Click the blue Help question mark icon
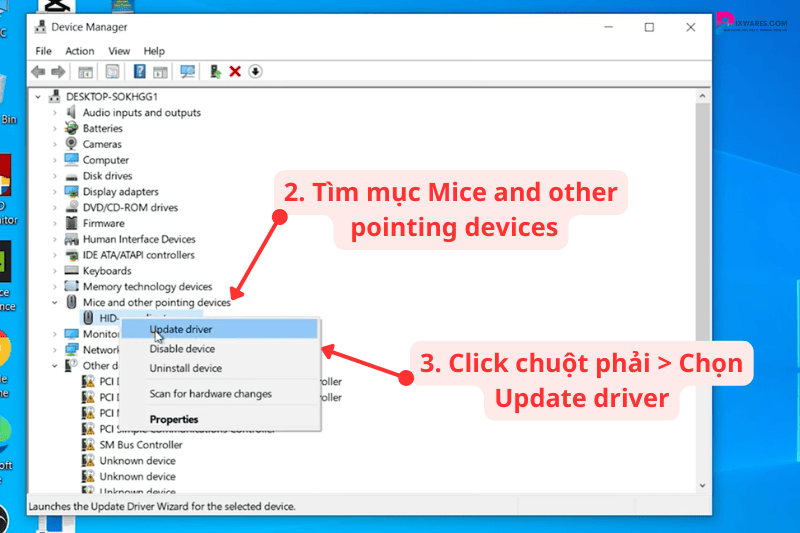 140,71
